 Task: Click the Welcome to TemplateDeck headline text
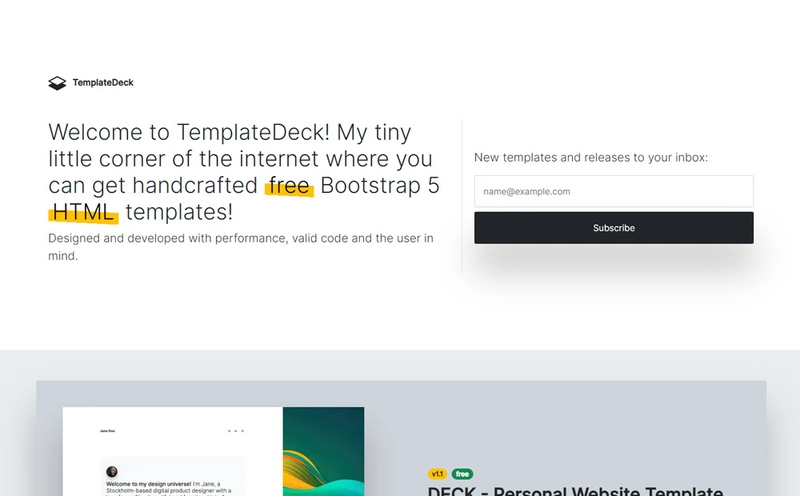click(244, 172)
